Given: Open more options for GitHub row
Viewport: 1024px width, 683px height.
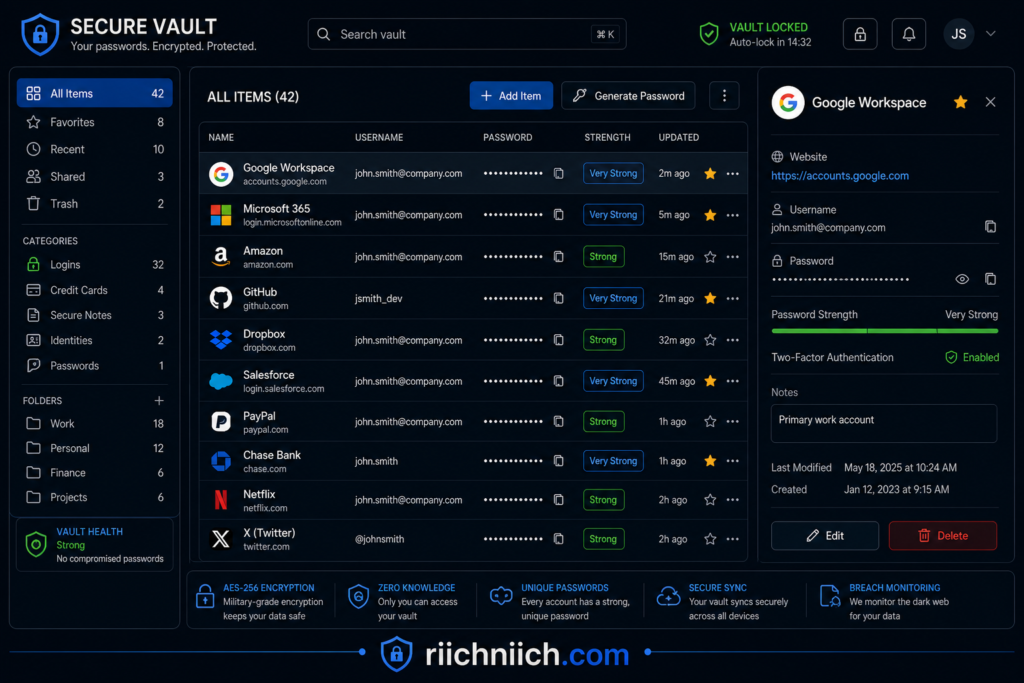Looking at the screenshot, I should (733, 298).
